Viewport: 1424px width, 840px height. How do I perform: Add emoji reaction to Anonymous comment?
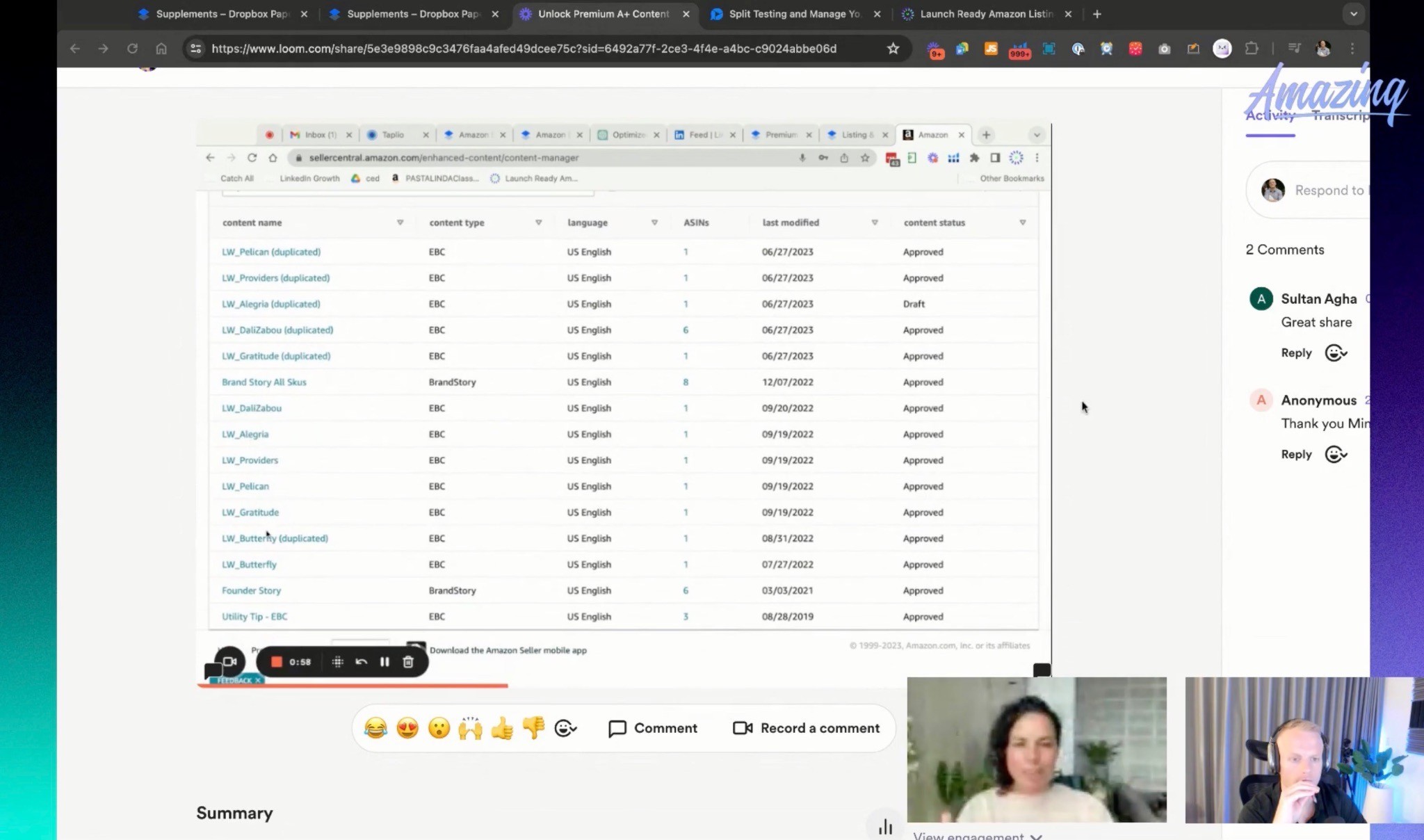(1336, 455)
